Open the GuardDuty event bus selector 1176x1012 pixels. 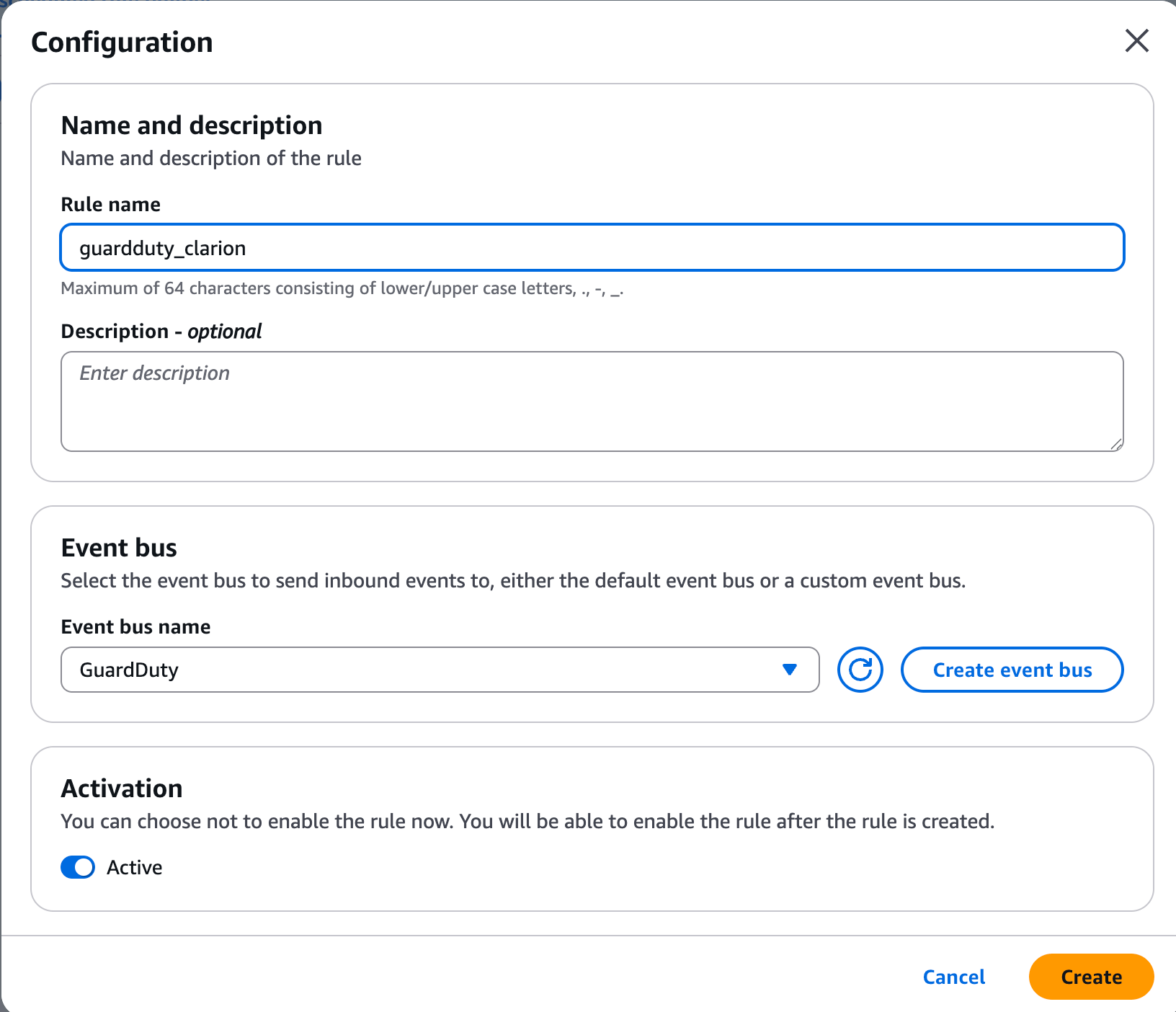[x=440, y=670]
